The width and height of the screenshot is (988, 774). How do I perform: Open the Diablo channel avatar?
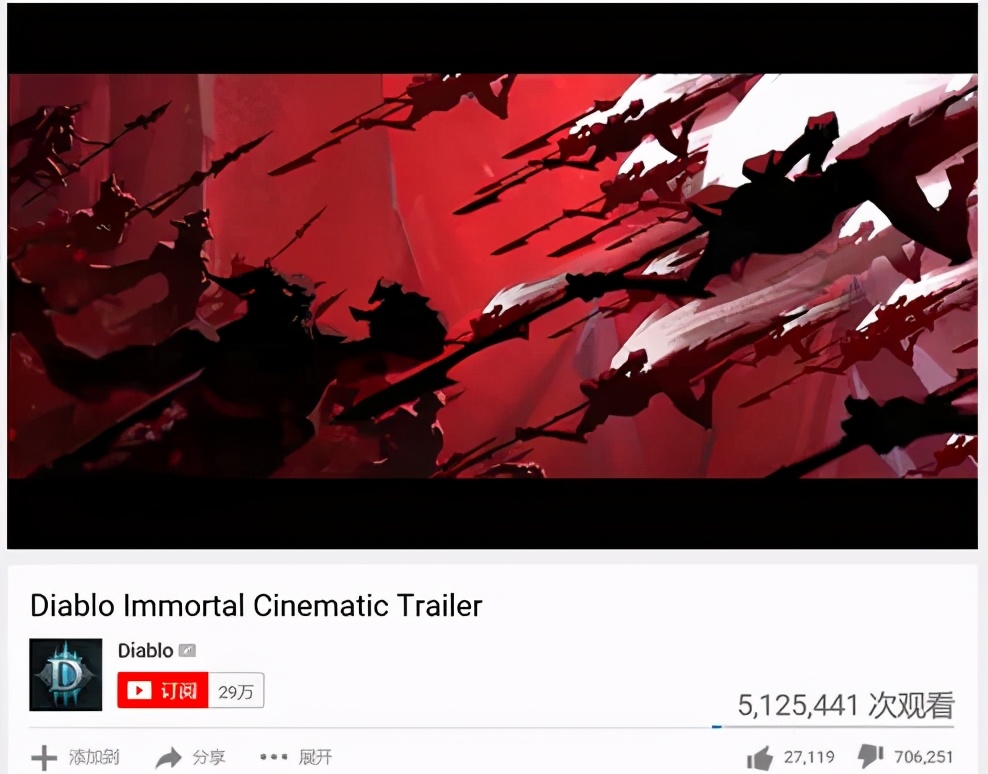(66, 674)
